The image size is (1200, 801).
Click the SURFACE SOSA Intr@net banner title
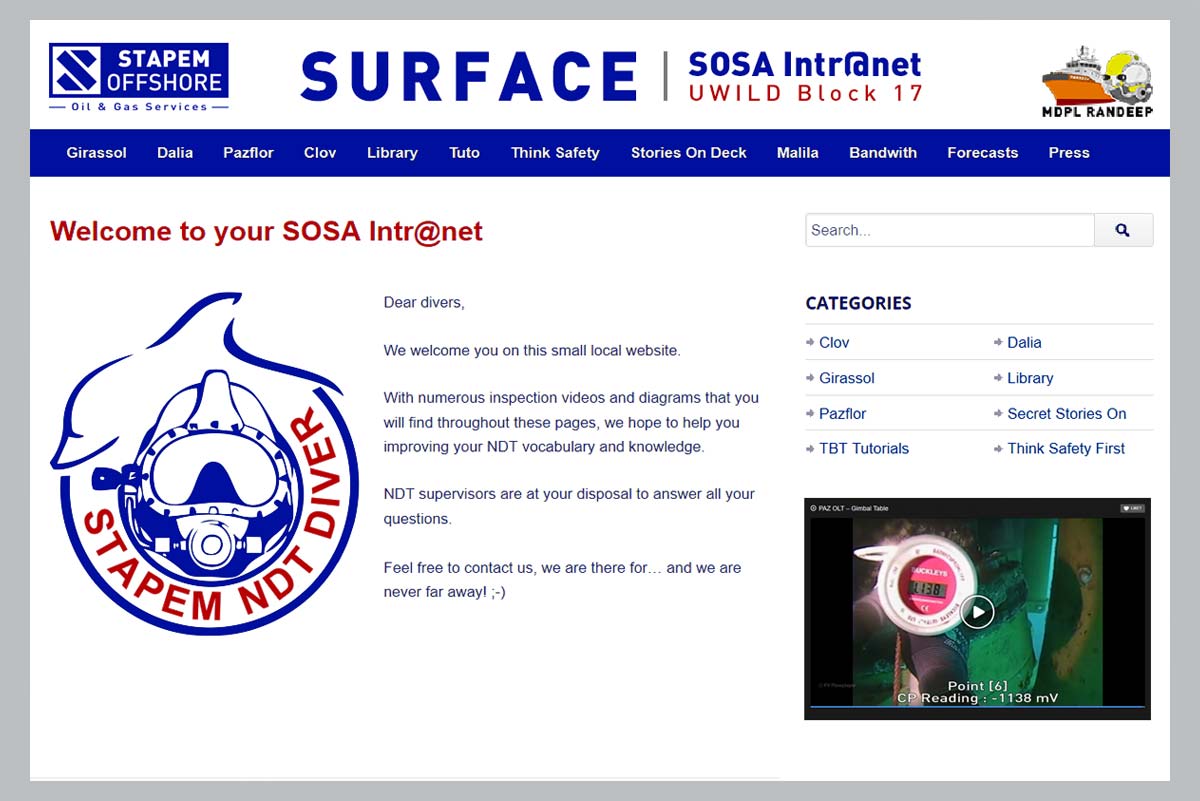[x=611, y=76]
